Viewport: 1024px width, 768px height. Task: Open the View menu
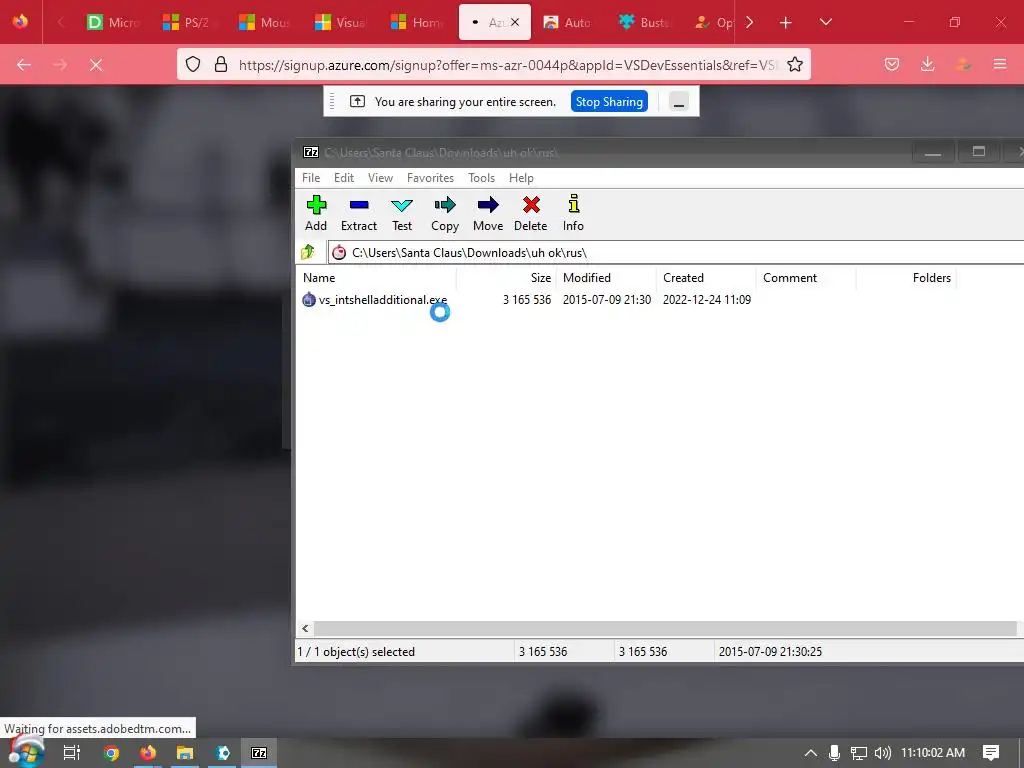tap(380, 178)
